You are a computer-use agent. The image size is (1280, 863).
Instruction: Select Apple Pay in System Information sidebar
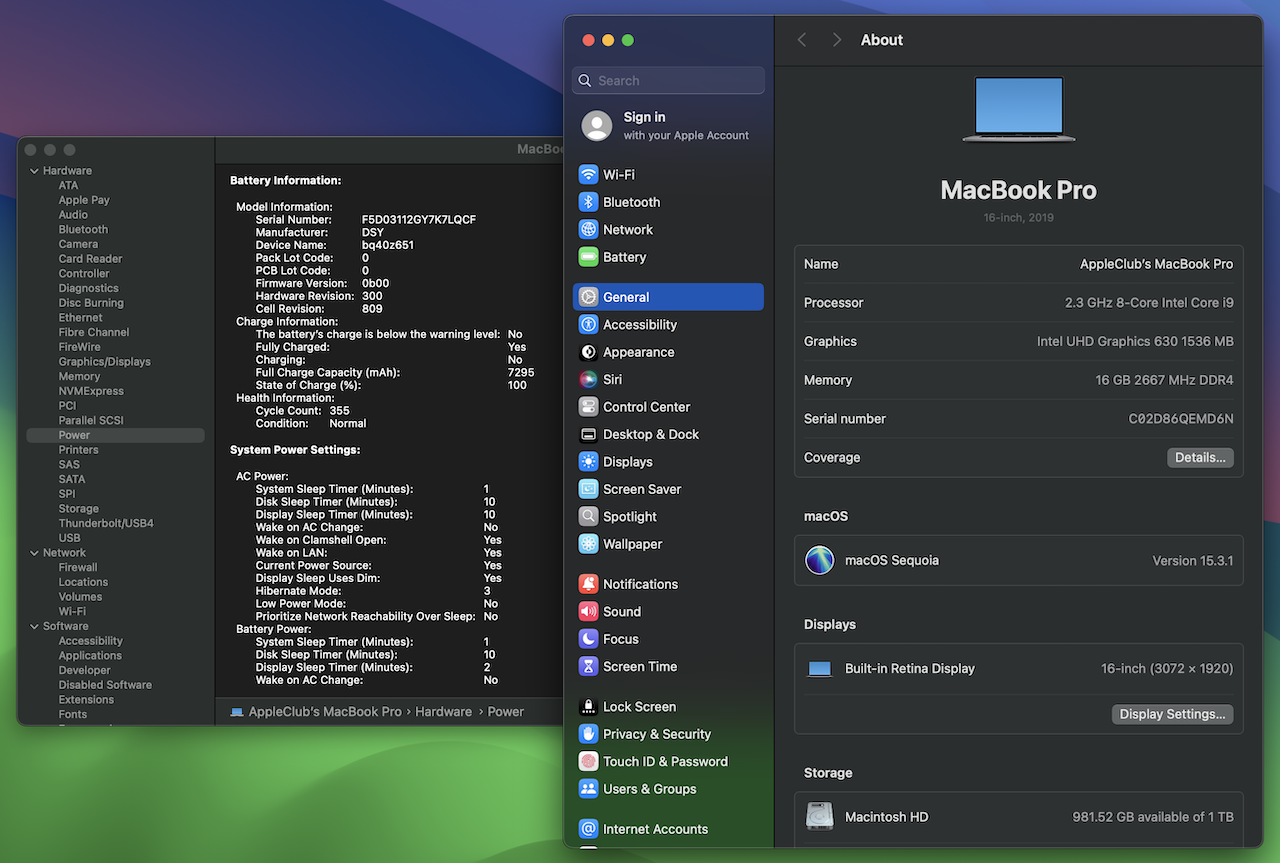(84, 200)
